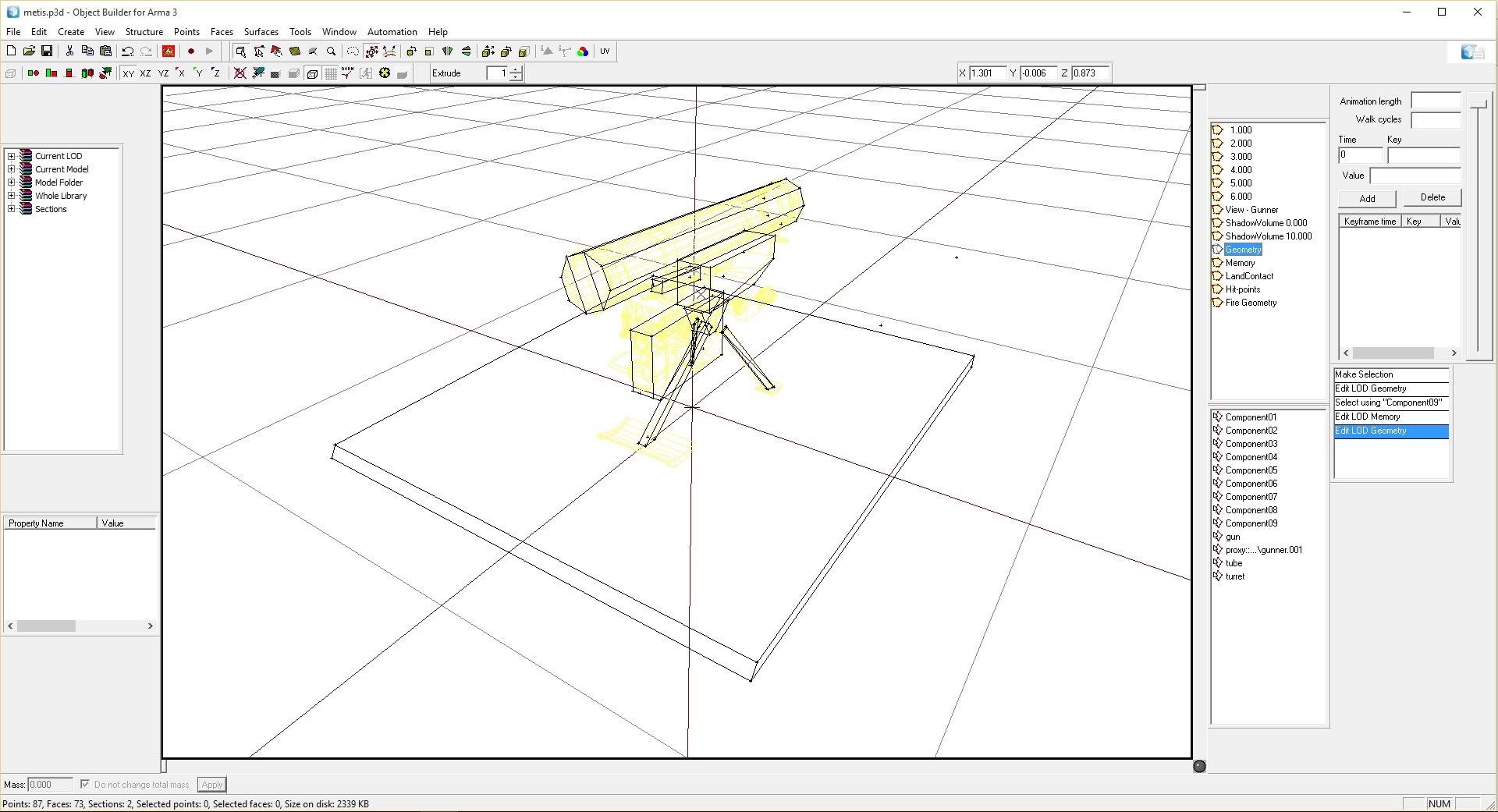Image resolution: width=1498 pixels, height=812 pixels.
Task: Click the red record macro dot
Action: tap(191, 51)
